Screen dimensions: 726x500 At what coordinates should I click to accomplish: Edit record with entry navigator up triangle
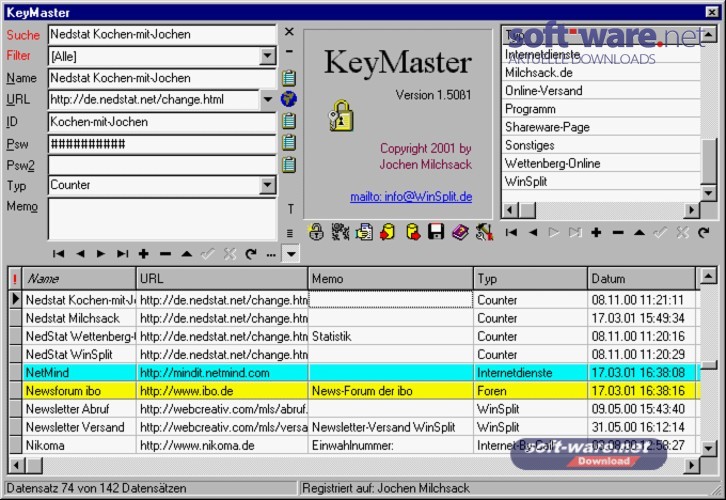click(x=187, y=254)
